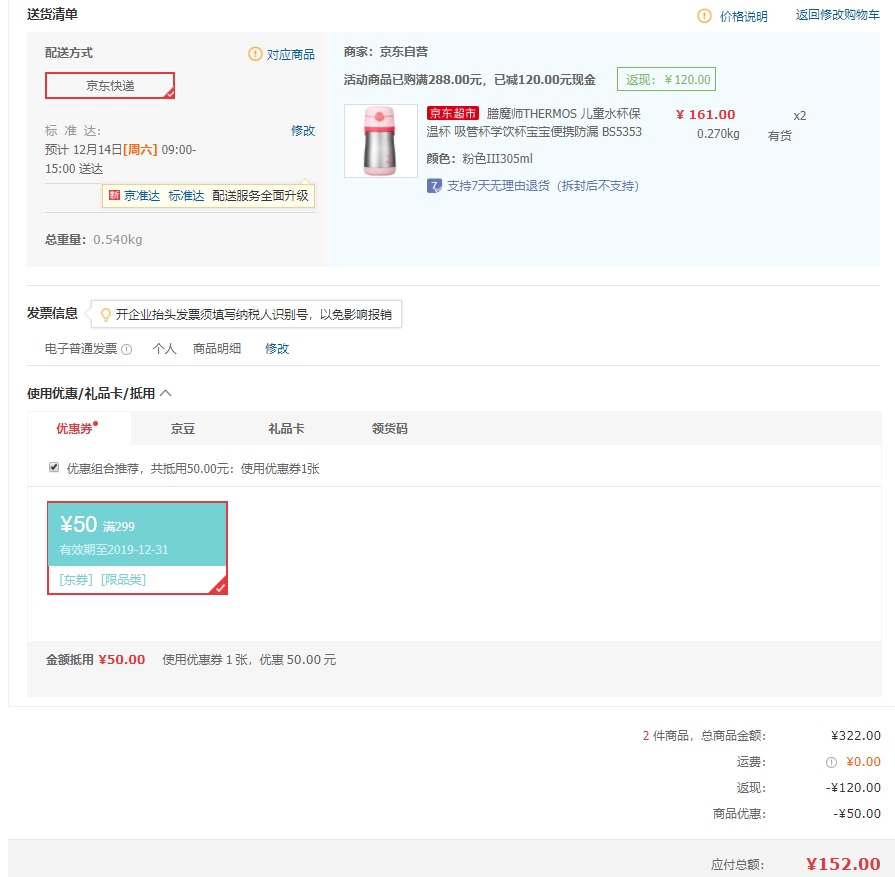Click the [限品类] label on coupon
The image size is (895, 877).
click(123, 580)
